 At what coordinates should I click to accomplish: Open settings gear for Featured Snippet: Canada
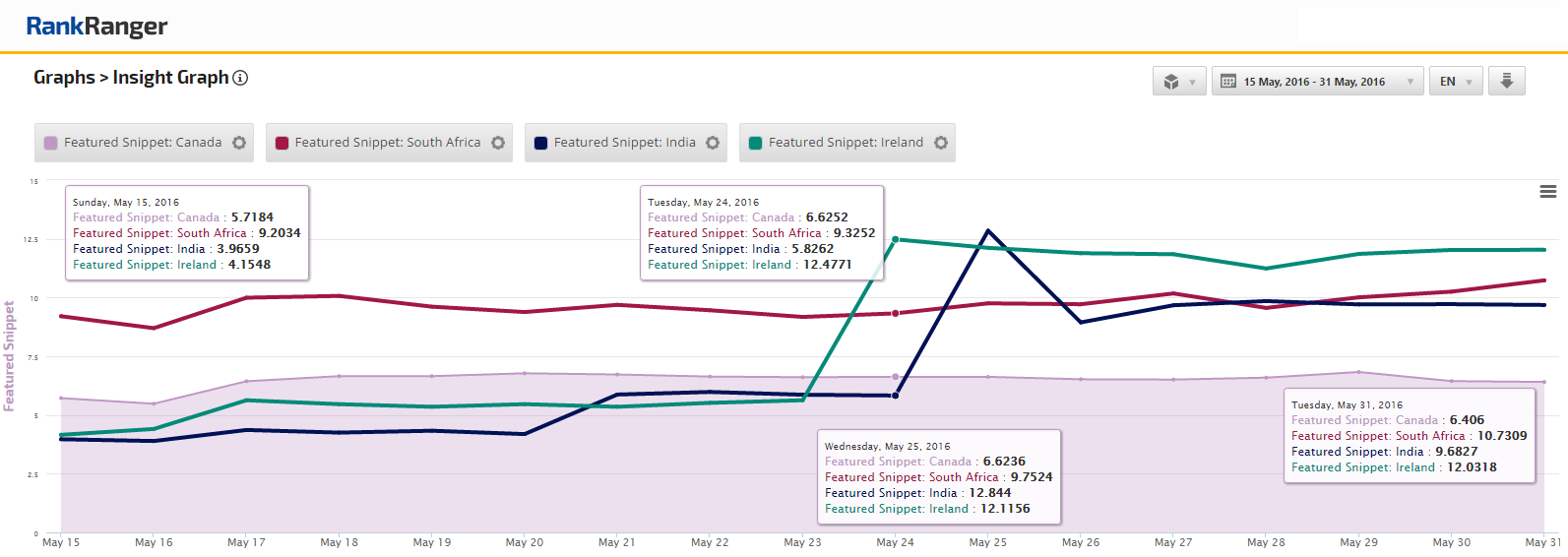coord(239,143)
